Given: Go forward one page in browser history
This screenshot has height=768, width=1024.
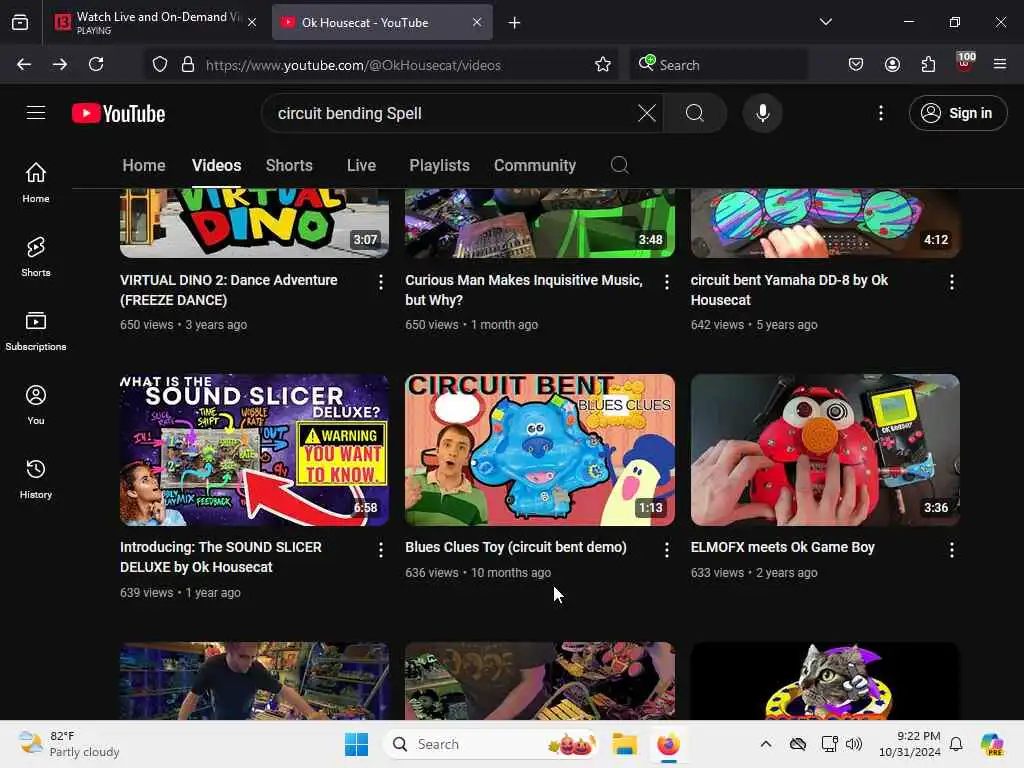Looking at the screenshot, I should pos(60,64).
